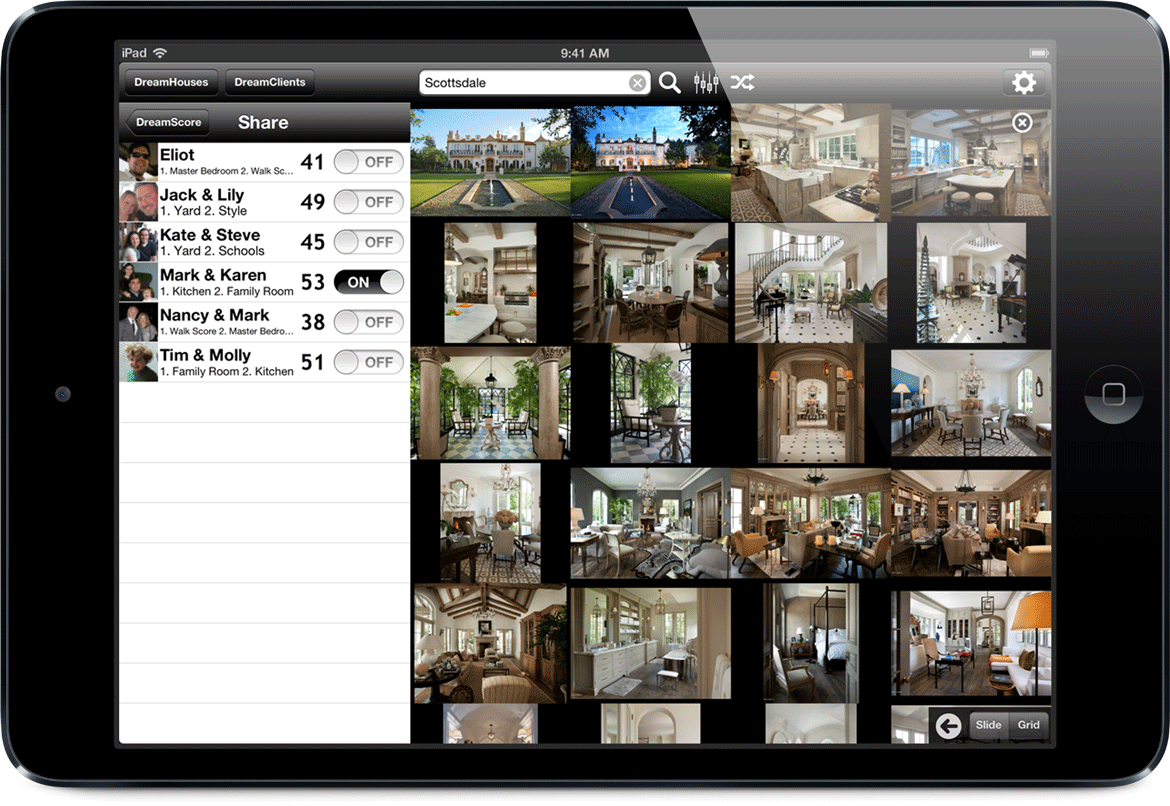
Task: Click '1. Kitchen 2. Family Room' preferences
Action: tap(227, 292)
